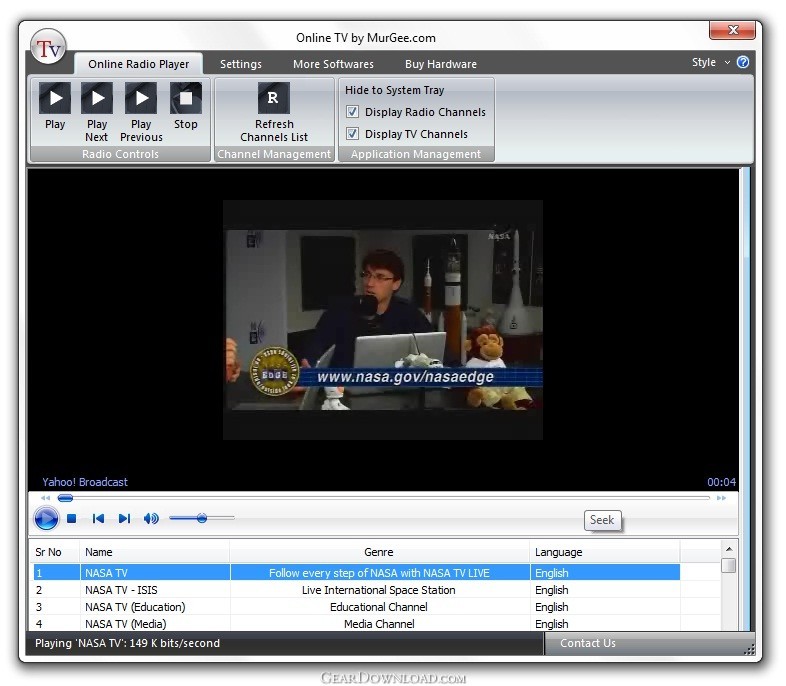Click Play Previous in Radio Controls

(141, 113)
